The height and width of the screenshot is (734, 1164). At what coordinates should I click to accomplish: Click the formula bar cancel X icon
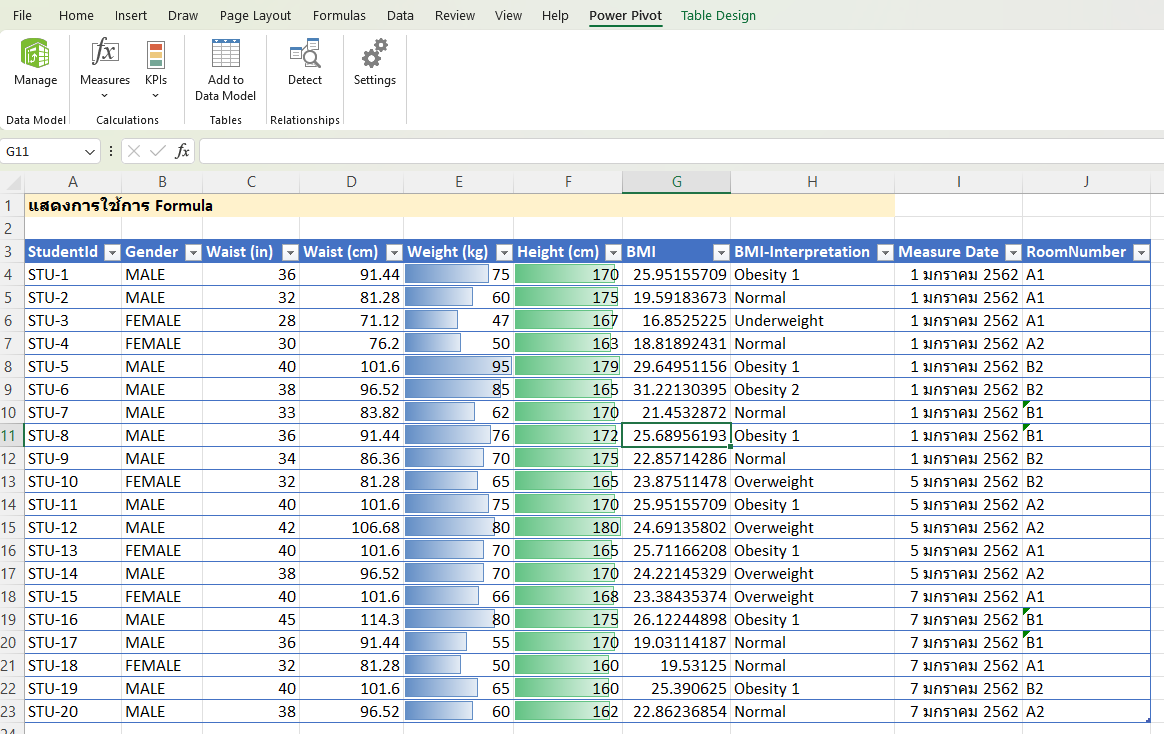pyautogui.click(x=134, y=151)
